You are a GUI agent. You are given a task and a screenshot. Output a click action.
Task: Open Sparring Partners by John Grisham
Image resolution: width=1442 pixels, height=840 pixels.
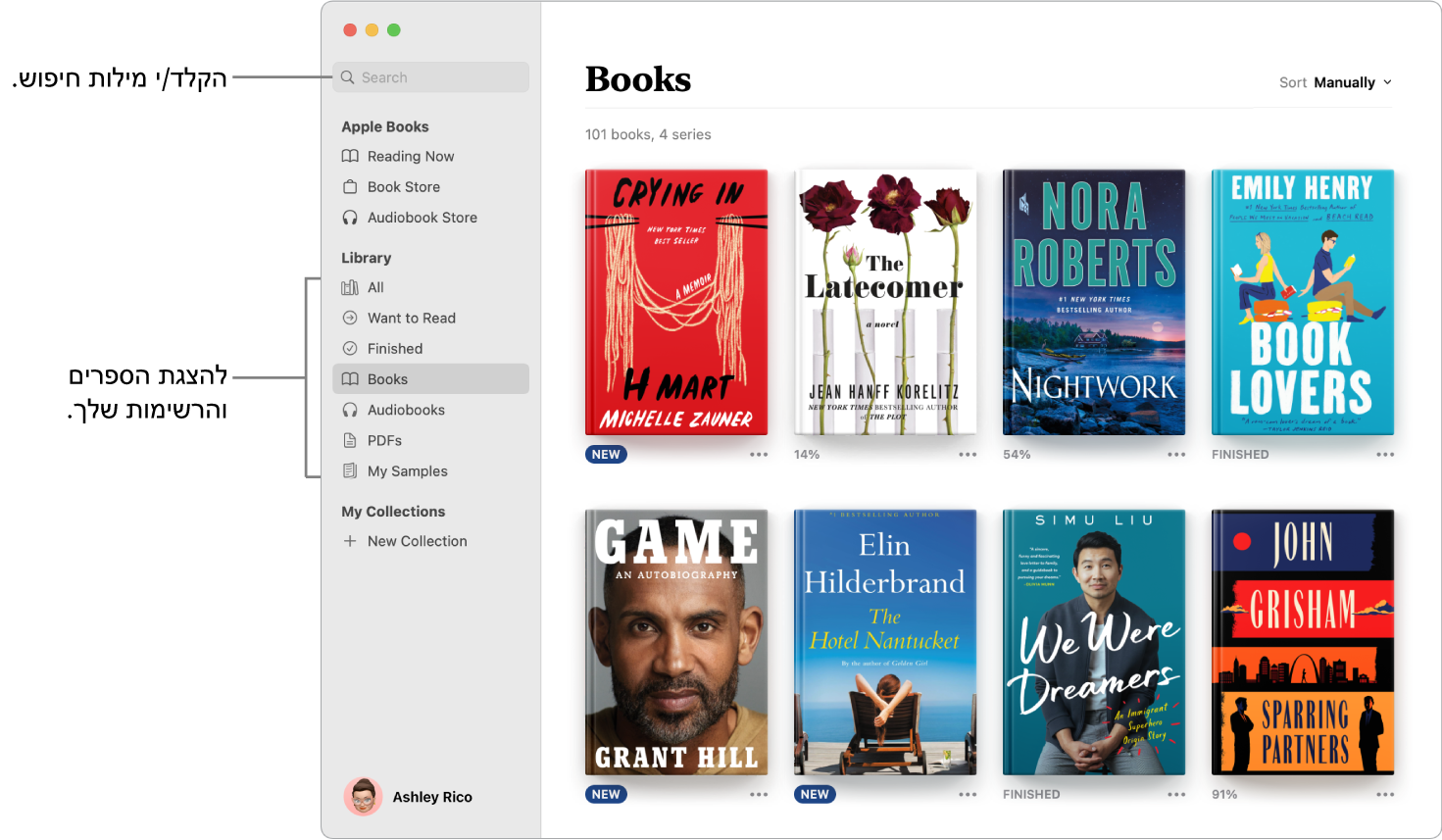tap(1303, 642)
